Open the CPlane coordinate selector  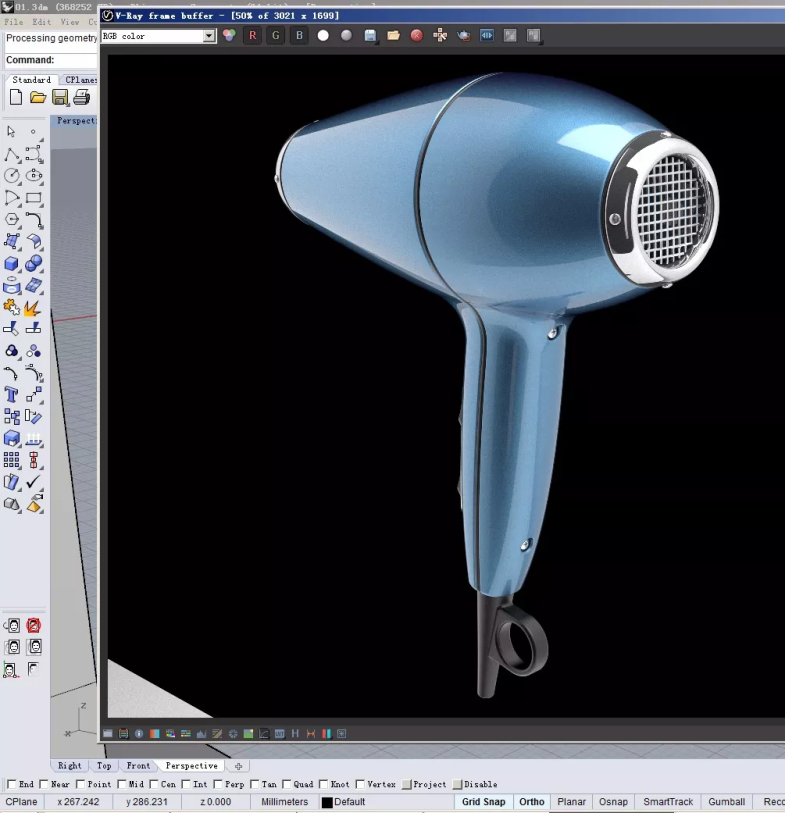(22, 802)
